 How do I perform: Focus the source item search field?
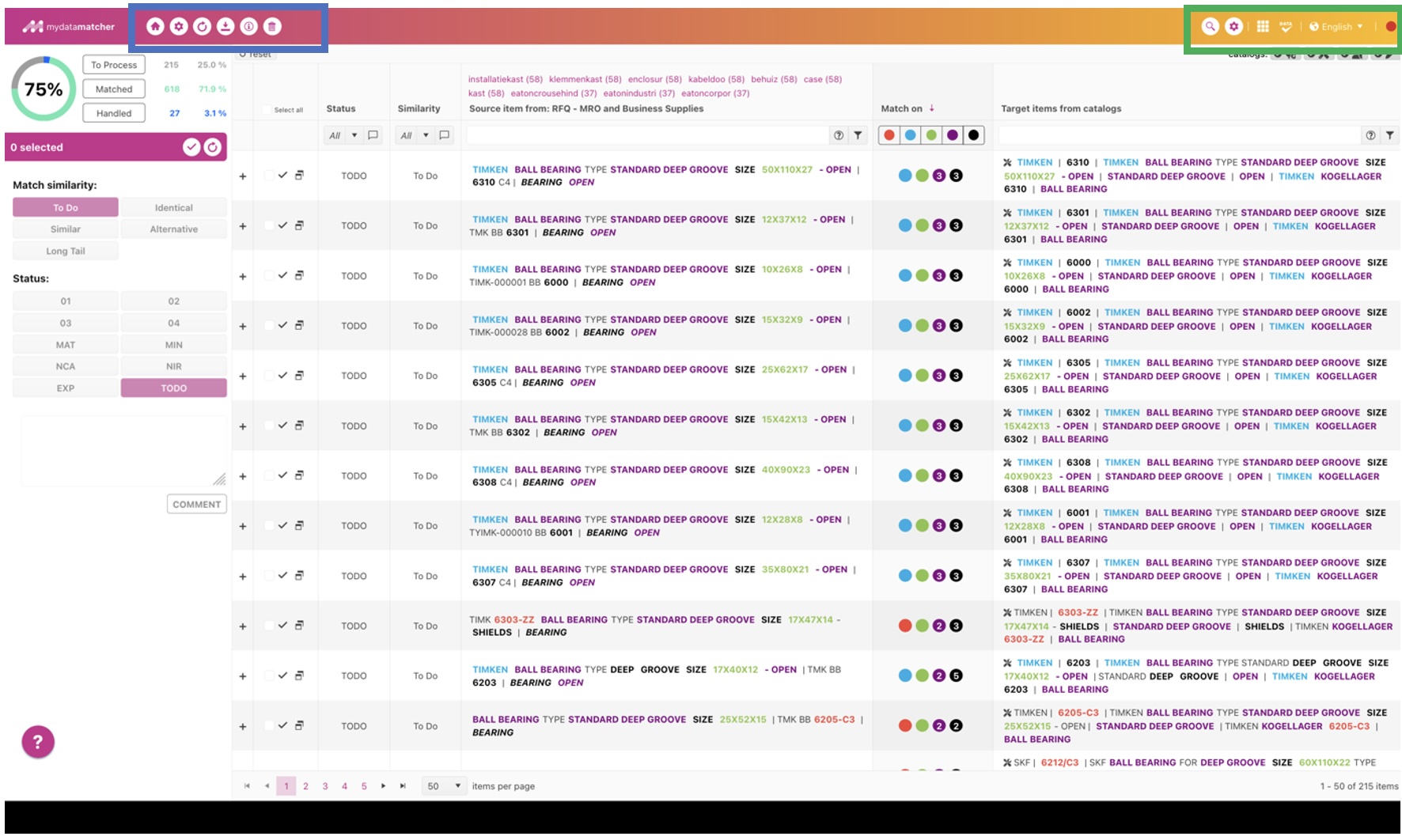(647, 135)
